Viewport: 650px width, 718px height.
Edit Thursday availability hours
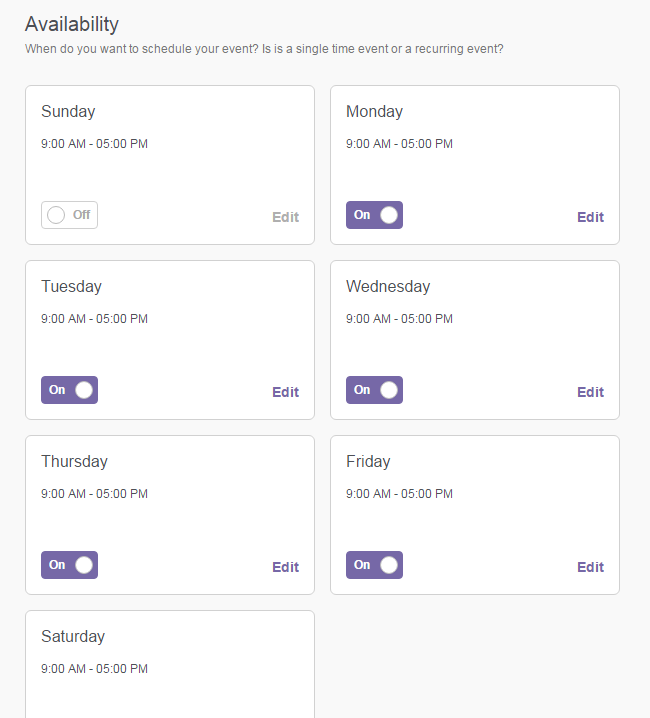[x=285, y=567]
